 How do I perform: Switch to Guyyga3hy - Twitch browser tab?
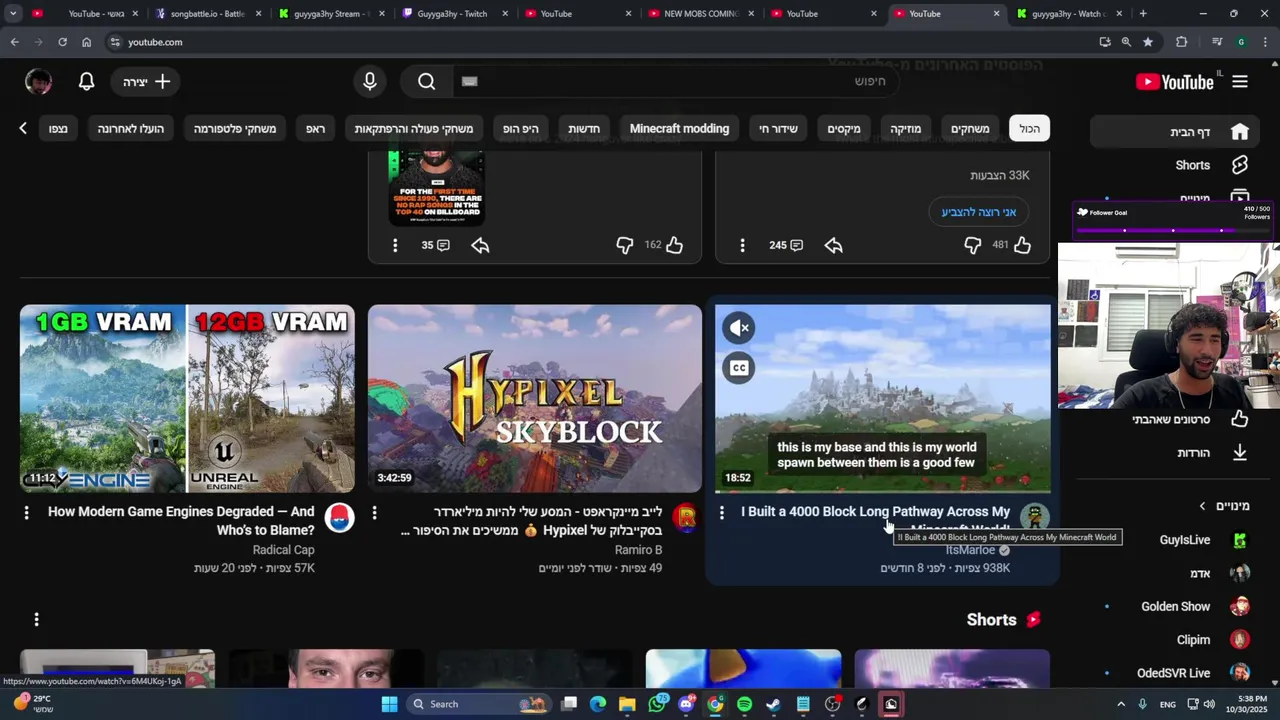tap(453, 14)
